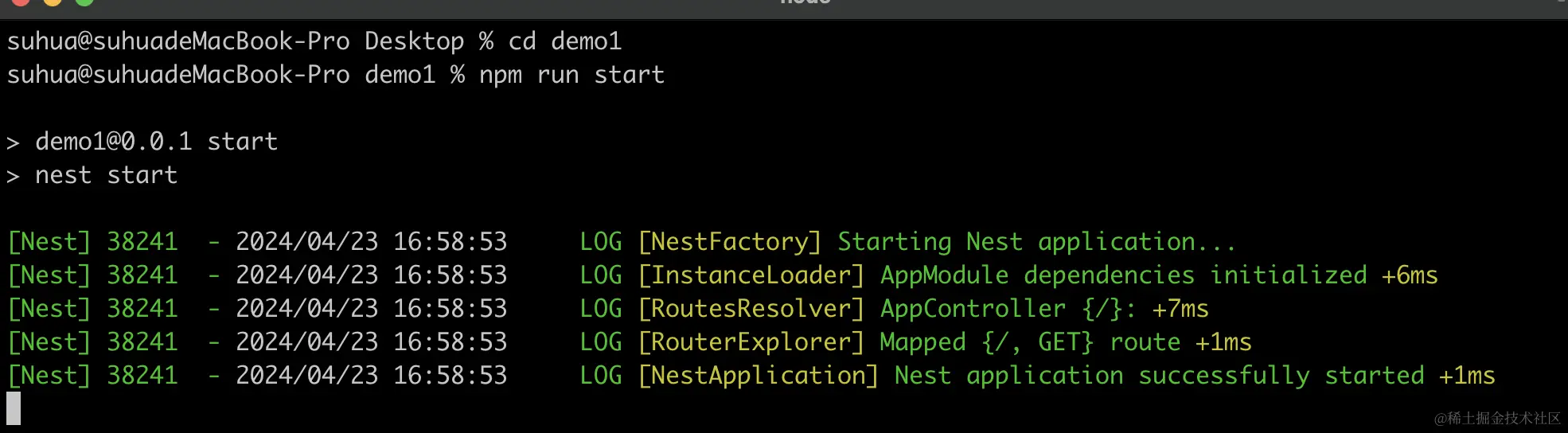Click the 'cd demo1' command text

pos(564,41)
